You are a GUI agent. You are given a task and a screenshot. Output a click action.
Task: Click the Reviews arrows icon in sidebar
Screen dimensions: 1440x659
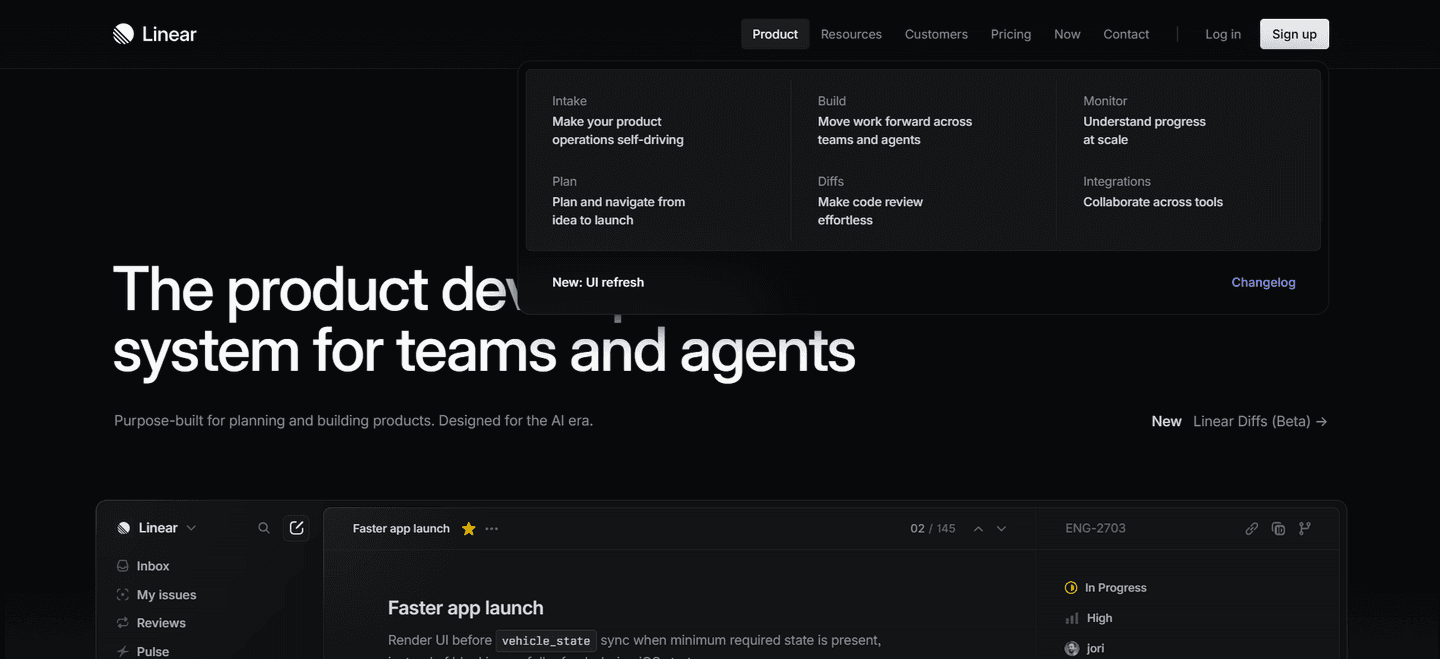tap(123, 623)
